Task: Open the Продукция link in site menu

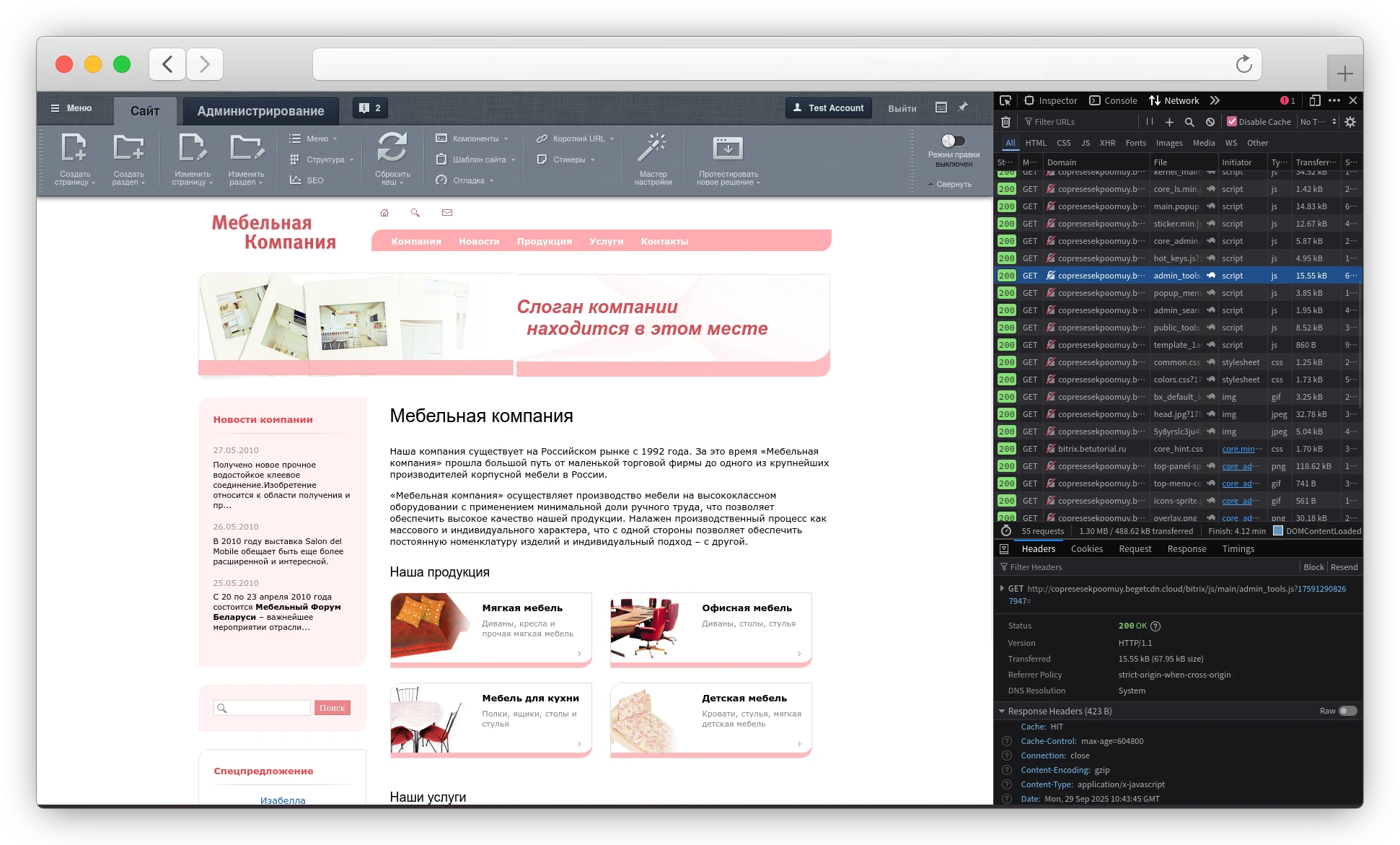Action: tap(544, 242)
